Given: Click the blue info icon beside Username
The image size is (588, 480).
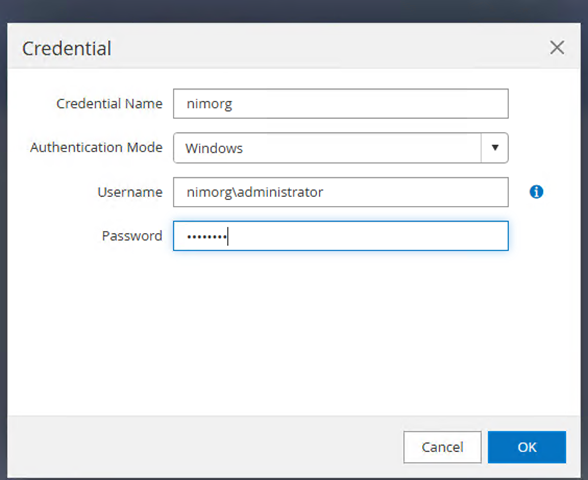Looking at the screenshot, I should pos(536,192).
